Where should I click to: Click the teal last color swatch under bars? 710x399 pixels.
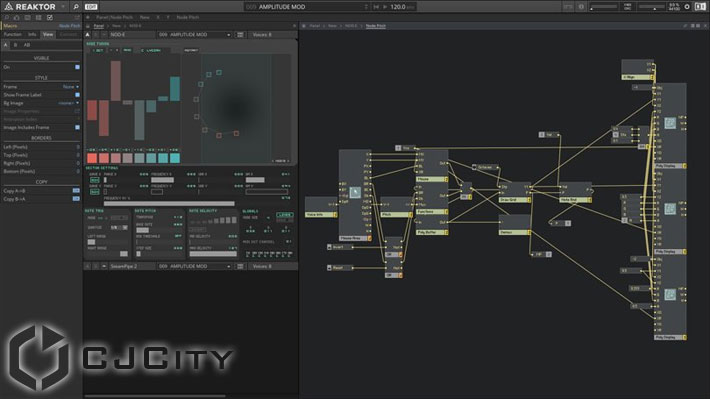point(174,158)
